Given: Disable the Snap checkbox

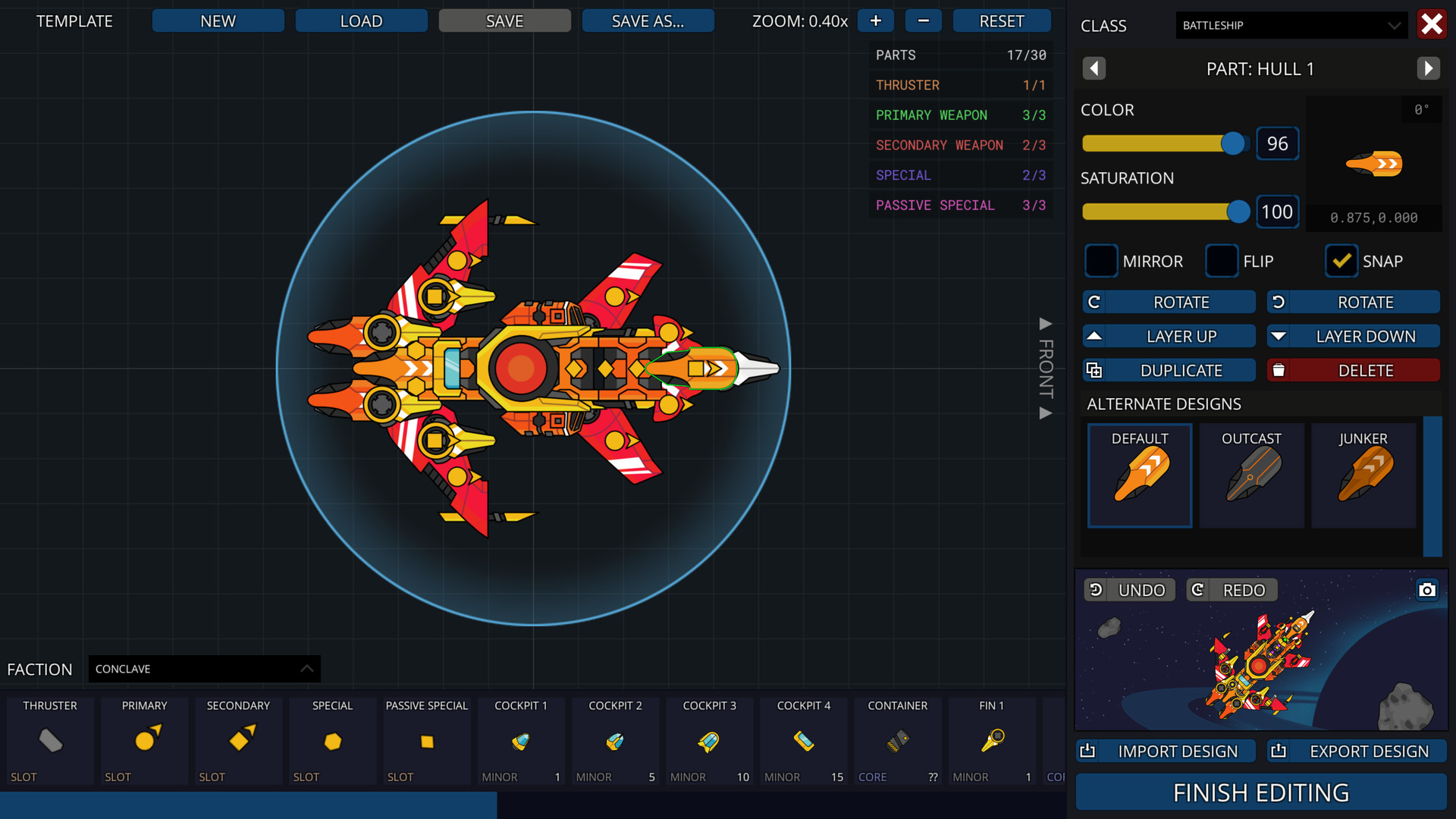Looking at the screenshot, I should coord(1342,261).
